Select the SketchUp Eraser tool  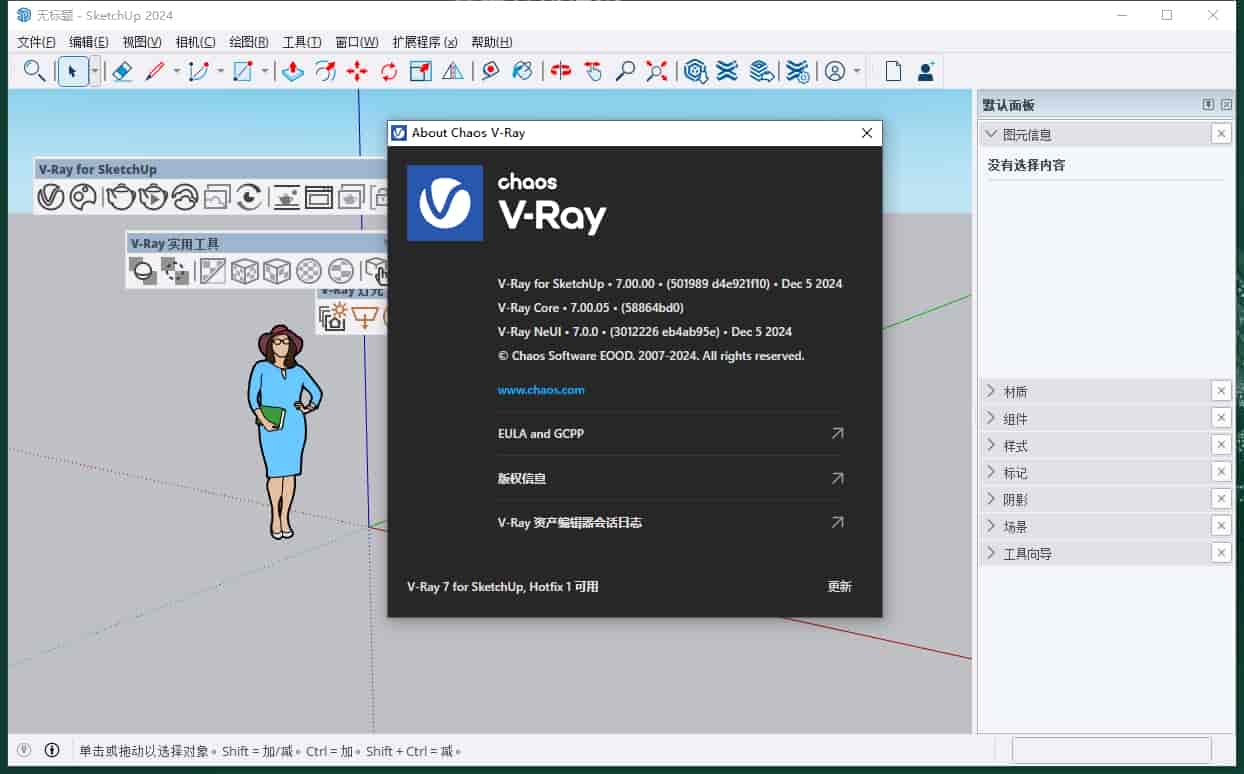point(122,71)
